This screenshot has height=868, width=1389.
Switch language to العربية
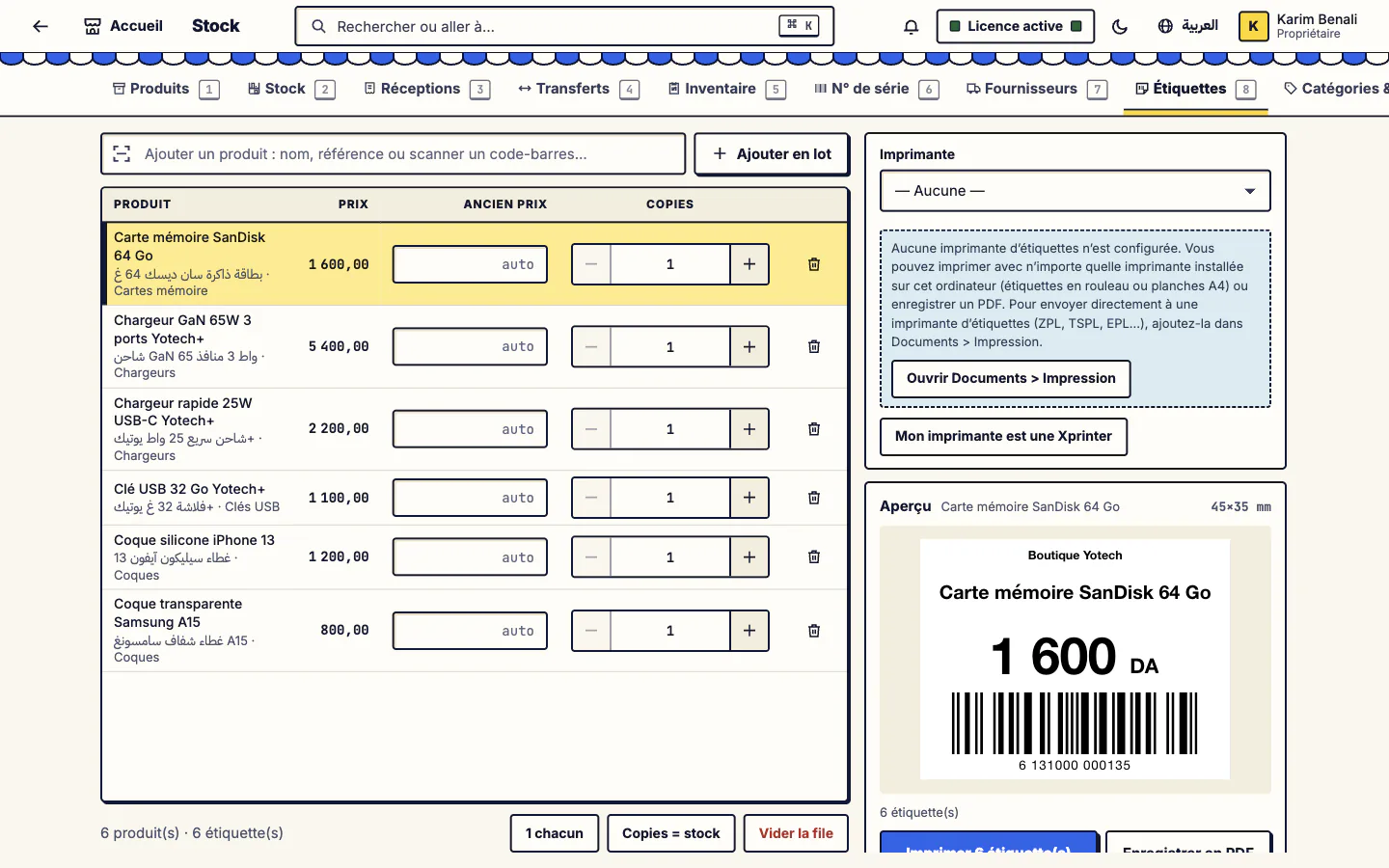tap(1187, 26)
